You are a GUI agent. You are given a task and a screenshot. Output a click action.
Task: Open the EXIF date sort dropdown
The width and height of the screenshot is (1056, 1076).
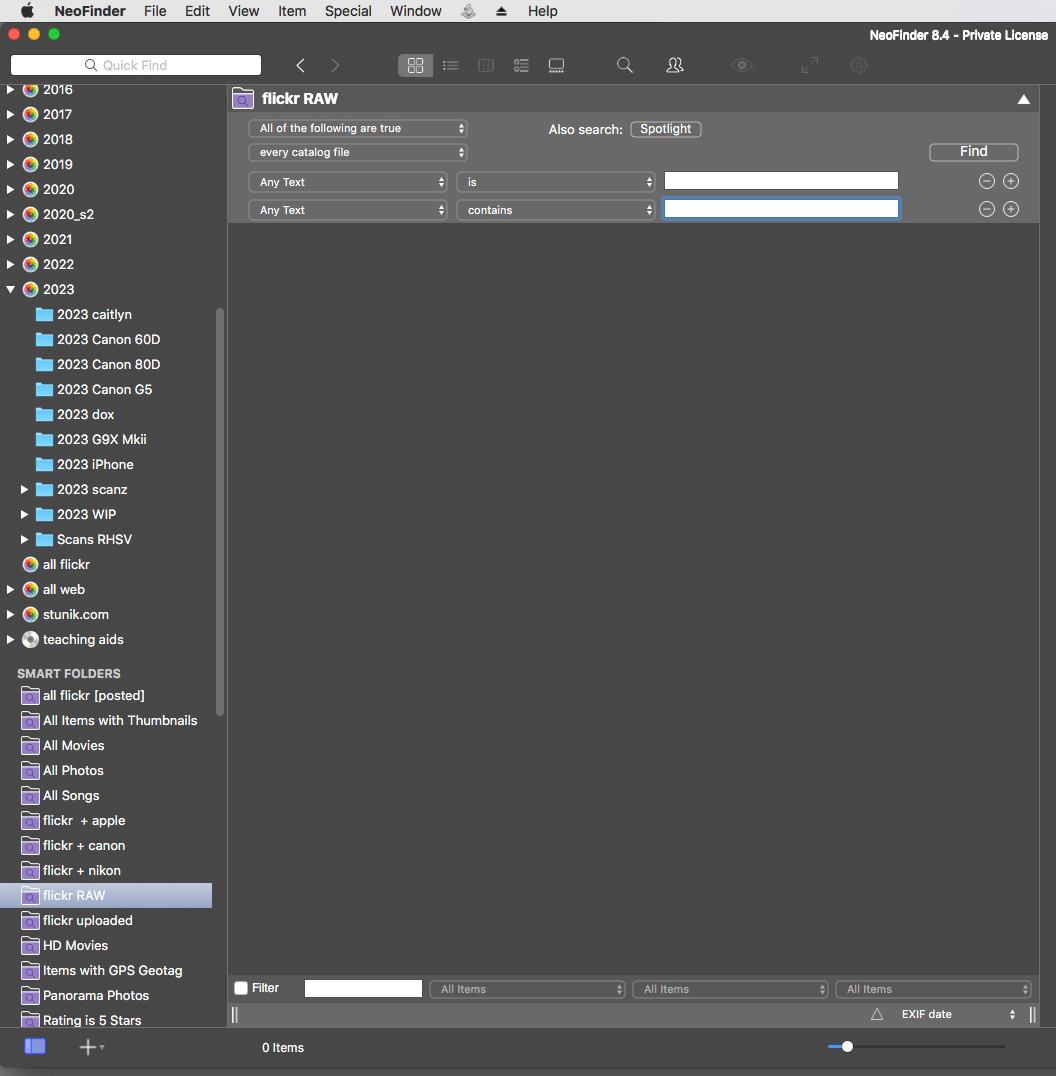(x=958, y=1014)
